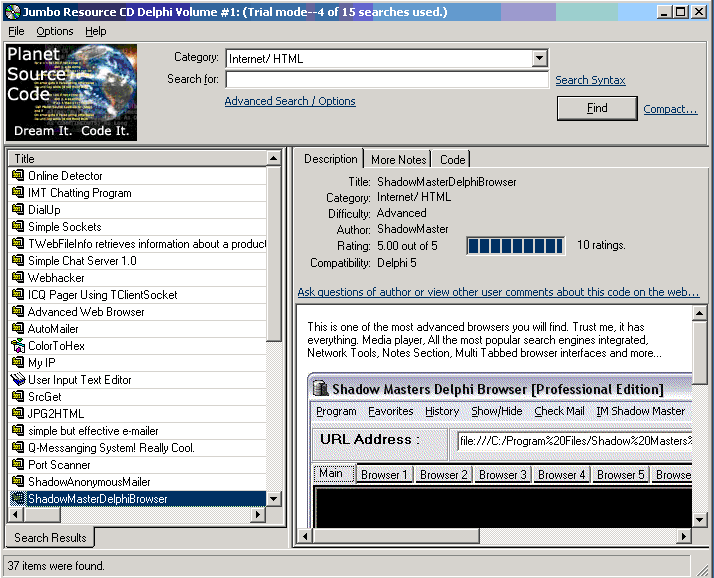Click the icon beside SrcGet
This screenshot has height=578, width=714.
18,396
